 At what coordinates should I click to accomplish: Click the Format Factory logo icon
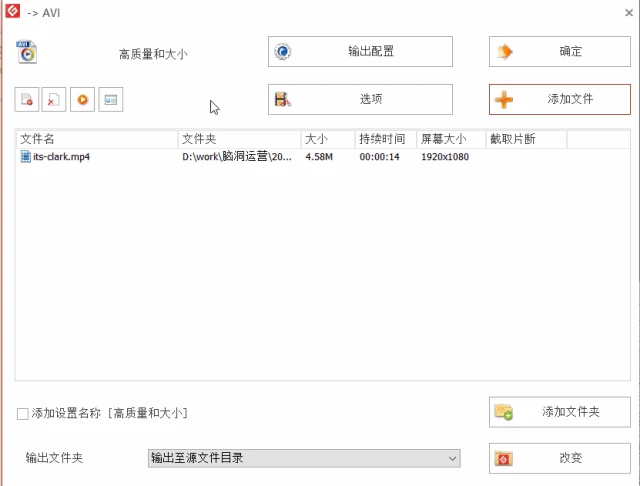point(12,10)
